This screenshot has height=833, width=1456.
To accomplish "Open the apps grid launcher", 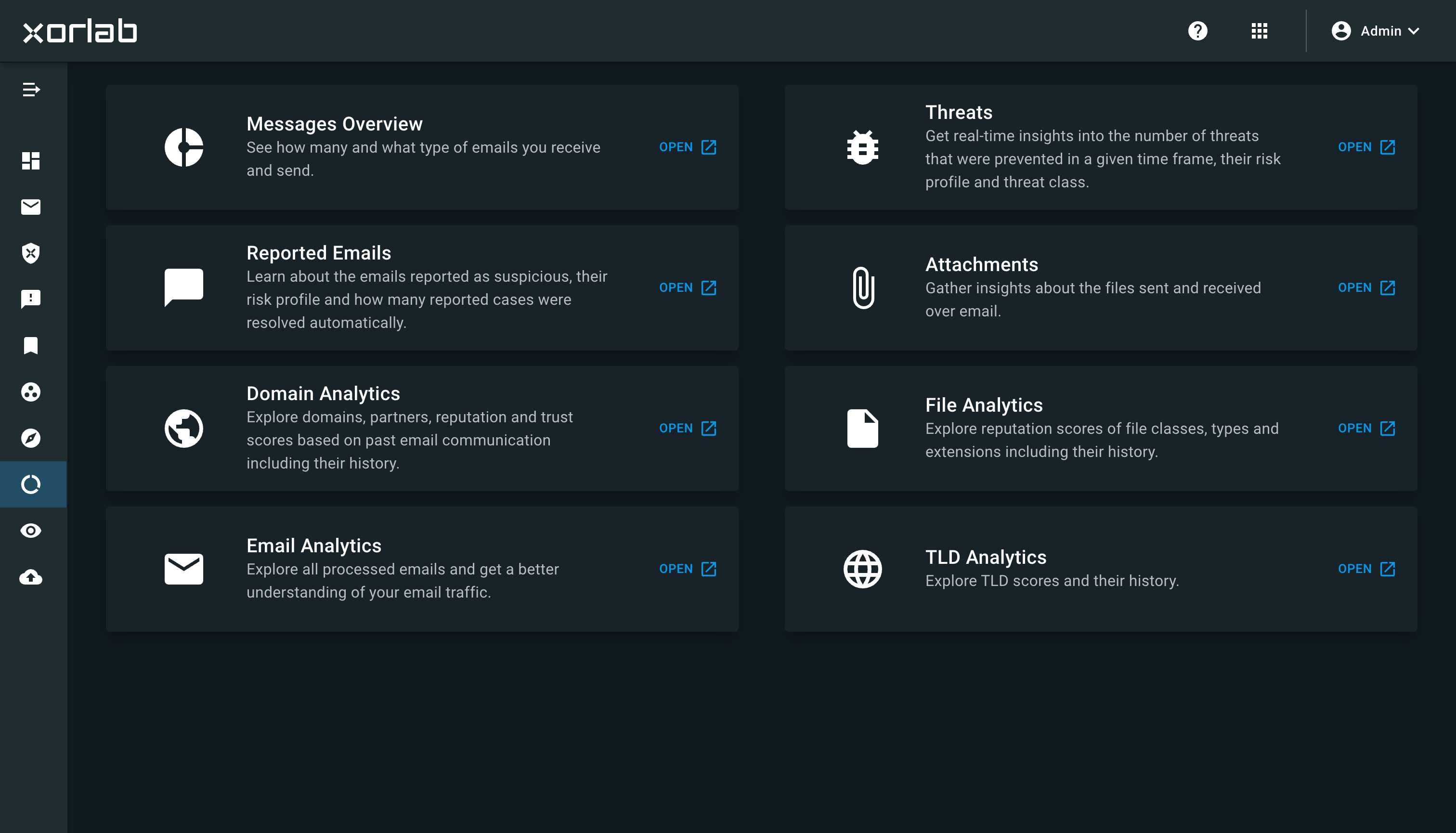I will pyautogui.click(x=1259, y=31).
